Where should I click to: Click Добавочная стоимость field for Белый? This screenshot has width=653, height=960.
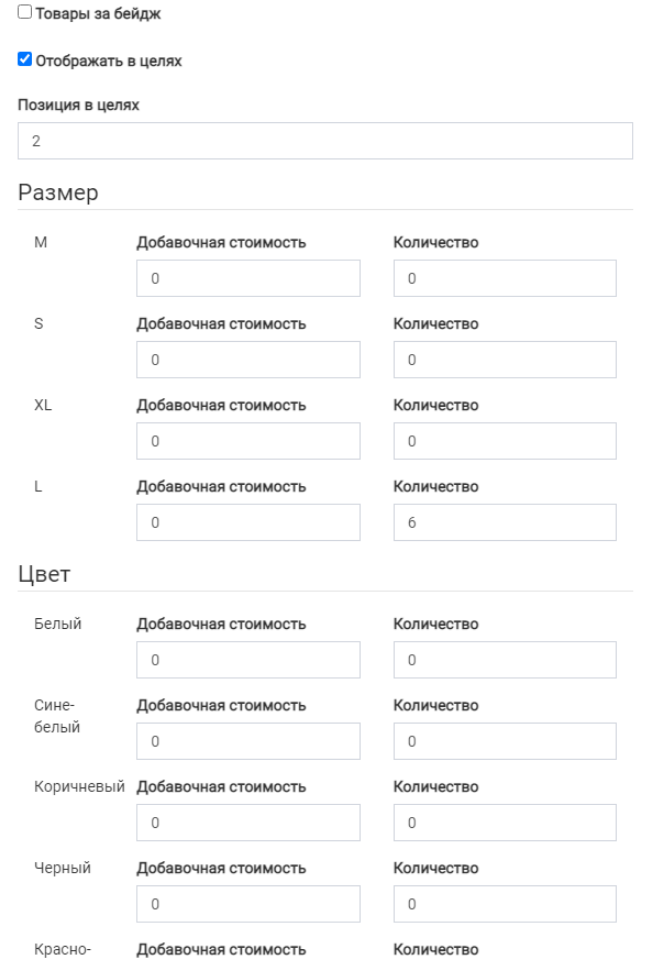tap(248, 660)
